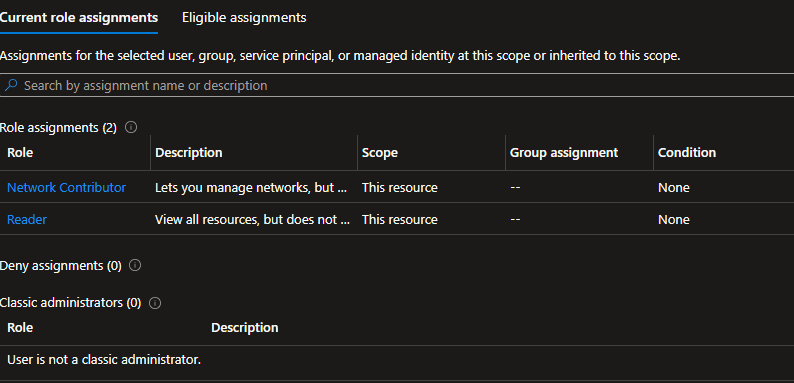Click Reader row condition 'None'
This screenshot has height=383, width=794.
[x=673, y=219]
